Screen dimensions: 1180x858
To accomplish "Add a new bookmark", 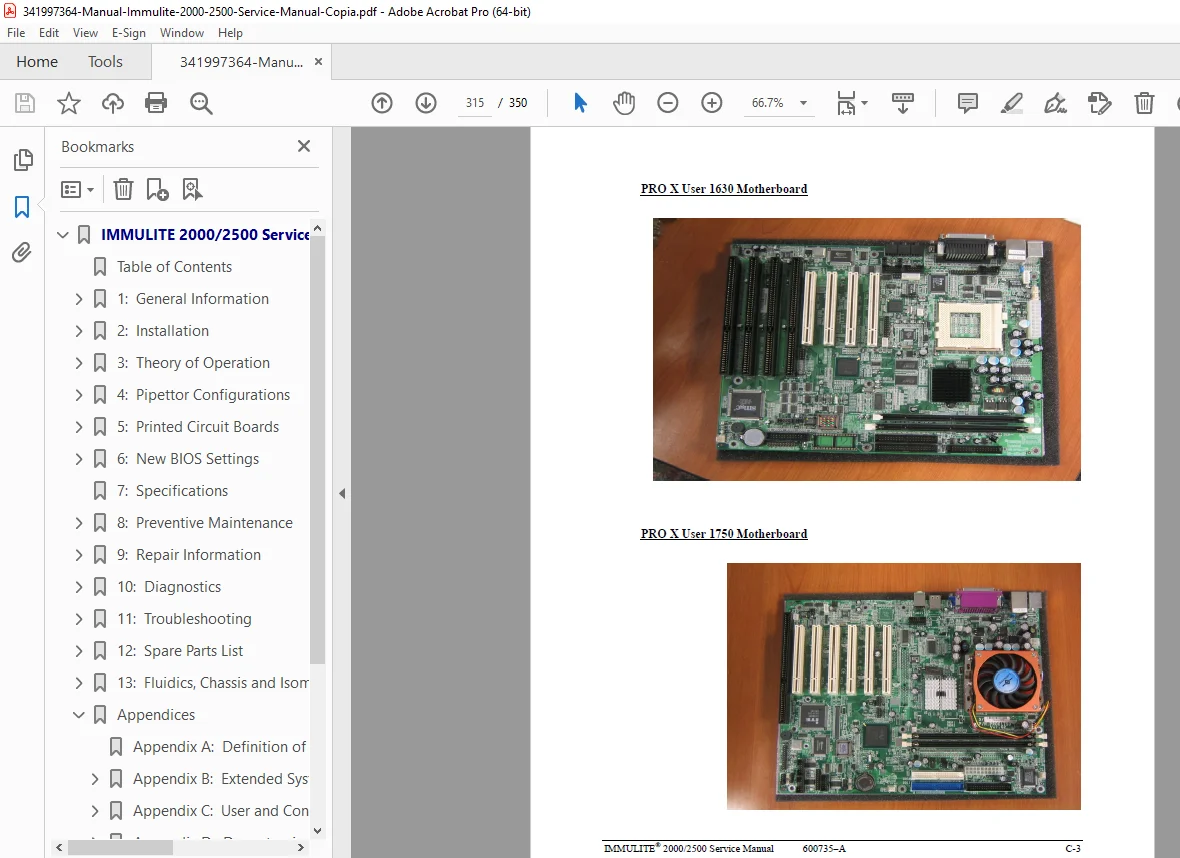I will [157, 190].
